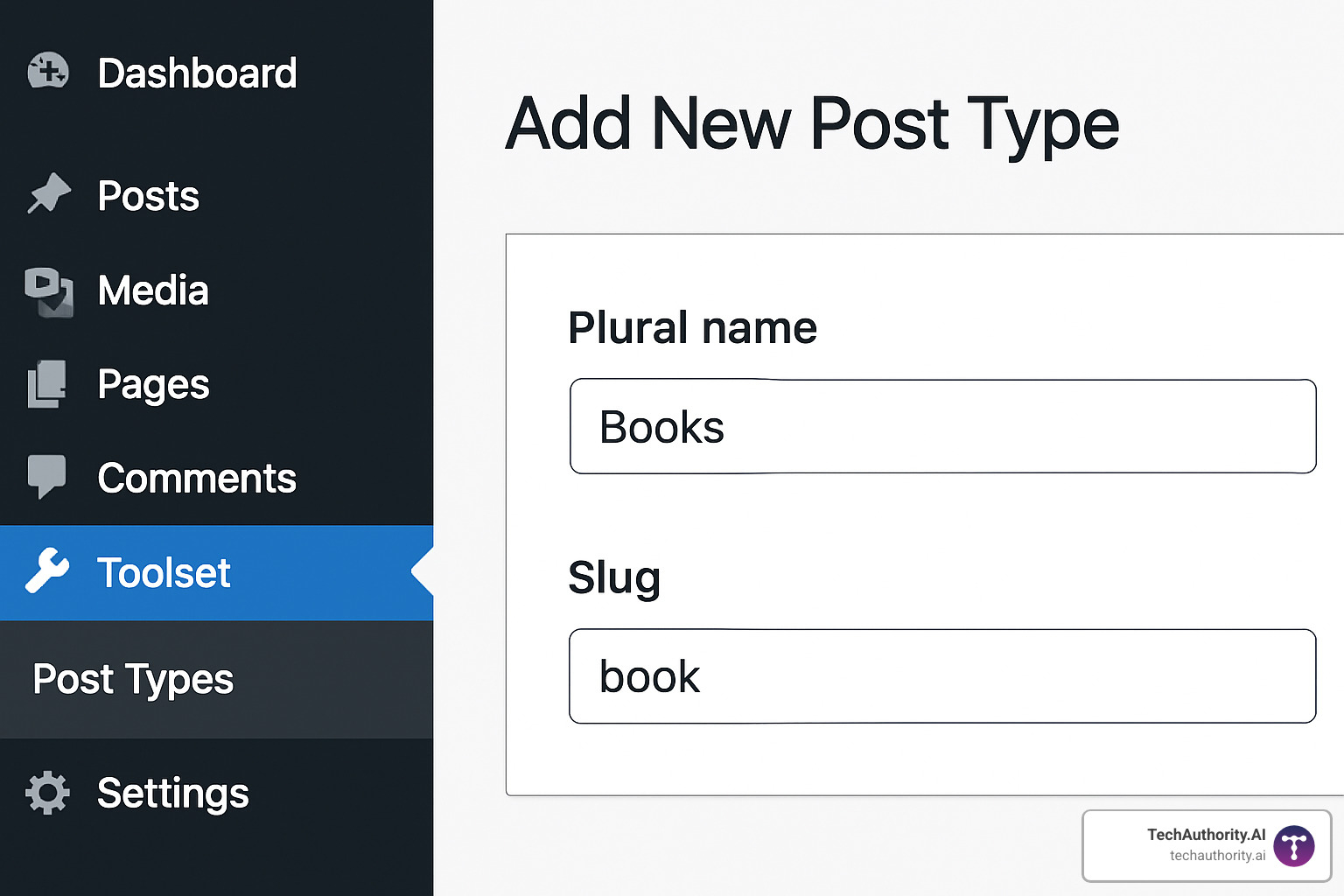Click the Settings gear icon
The width and height of the screenshot is (1344, 896).
[x=46, y=793]
